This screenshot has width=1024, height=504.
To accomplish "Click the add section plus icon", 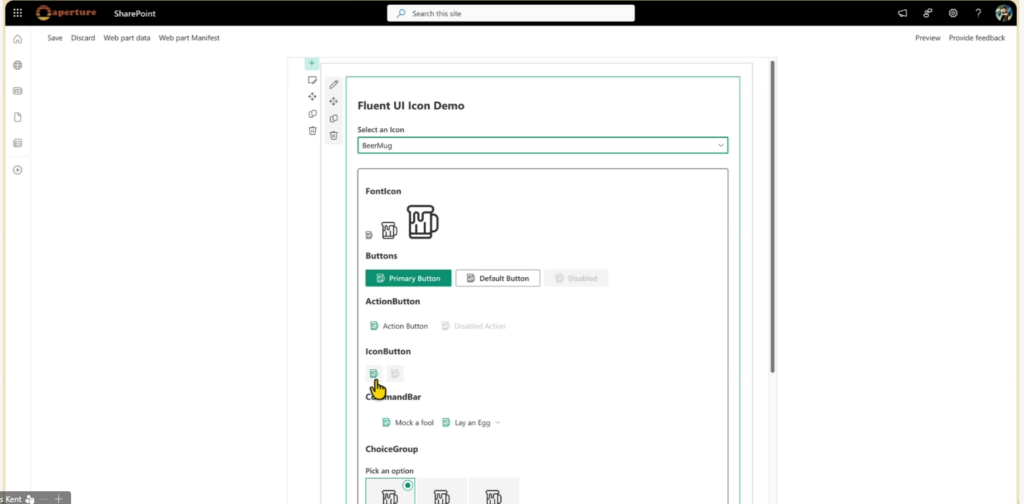I will (311, 63).
